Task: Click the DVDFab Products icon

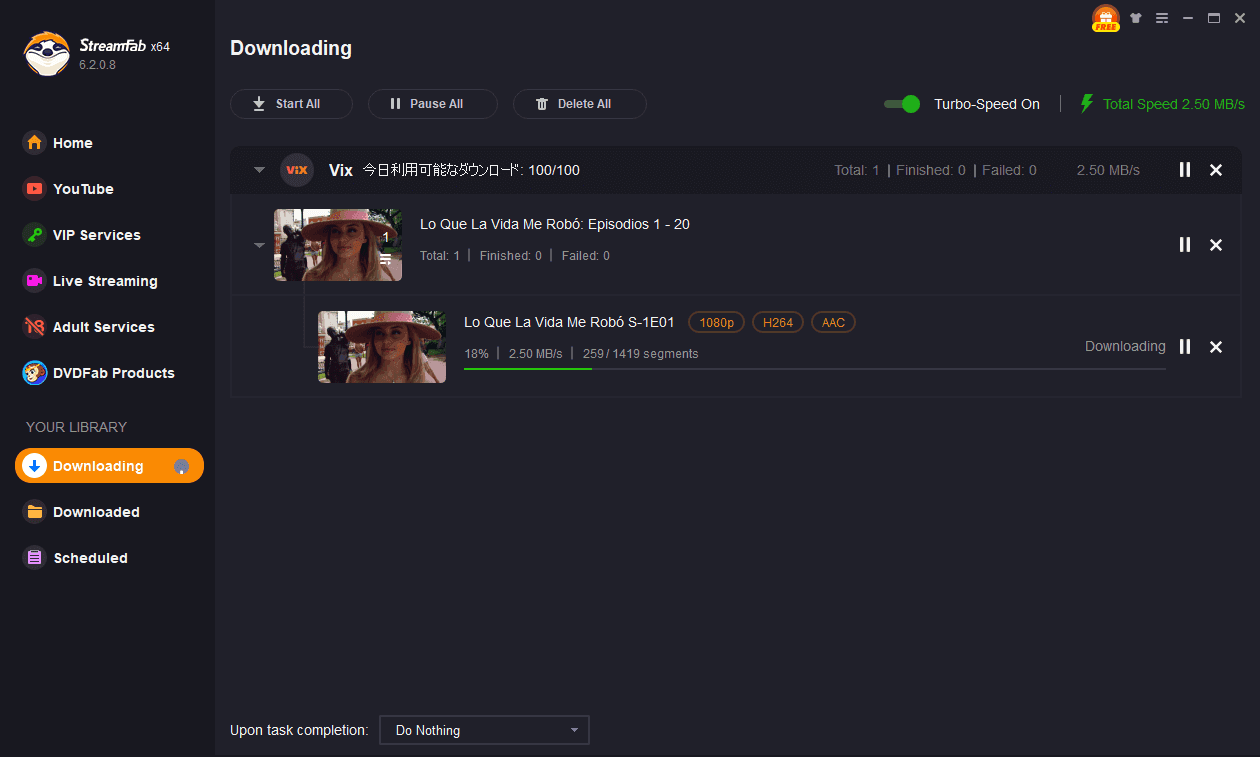Action: 35,373
